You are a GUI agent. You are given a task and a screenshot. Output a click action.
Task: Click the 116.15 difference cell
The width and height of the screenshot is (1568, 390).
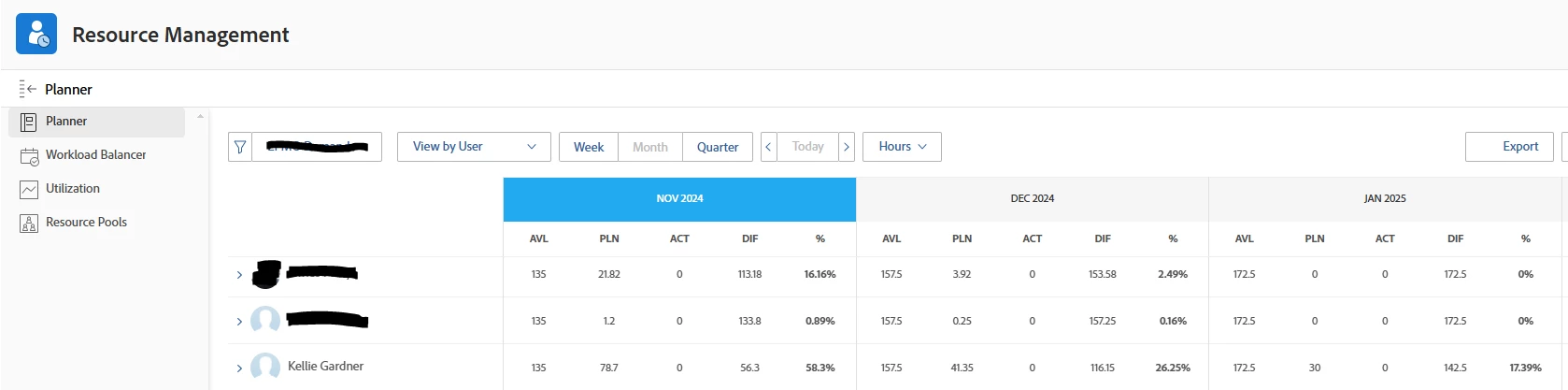pos(1103,368)
